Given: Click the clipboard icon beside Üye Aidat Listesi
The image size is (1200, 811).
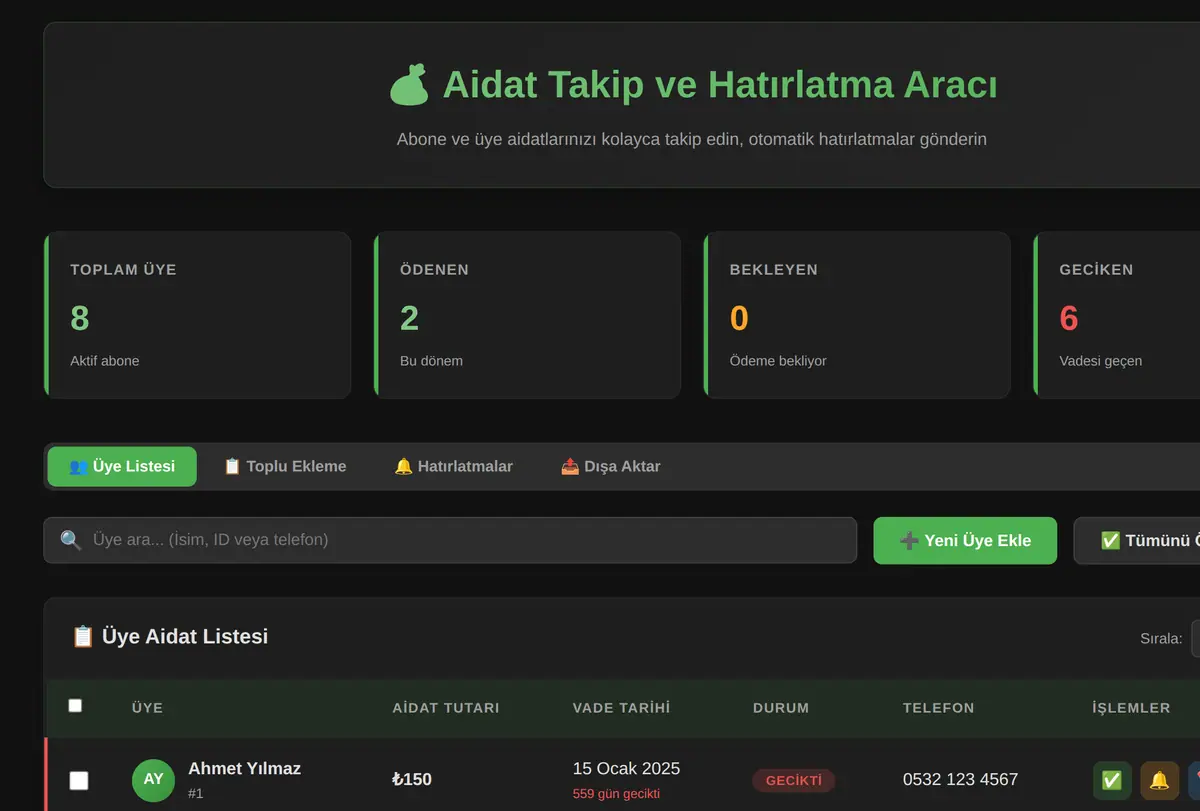Looking at the screenshot, I should tap(83, 636).
